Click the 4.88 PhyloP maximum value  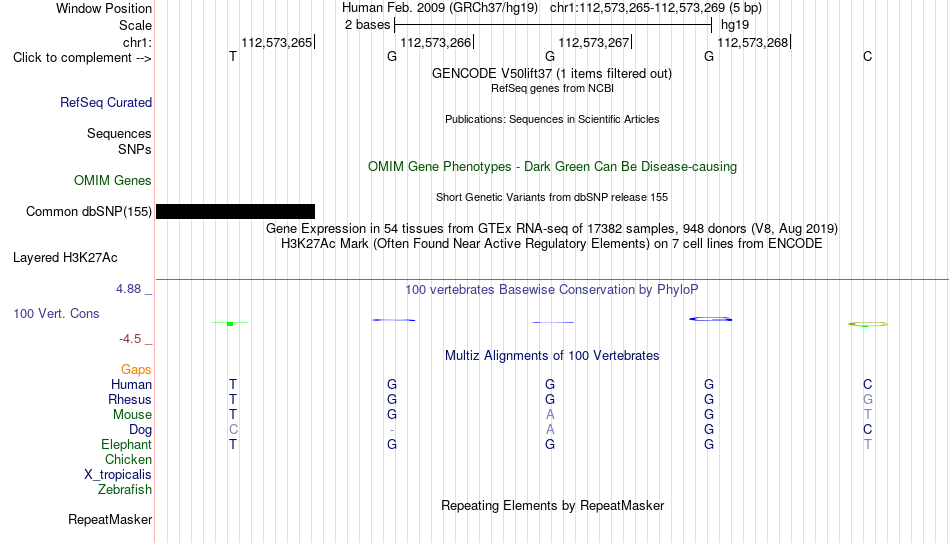pyautogui.click(x=128, y=289)
